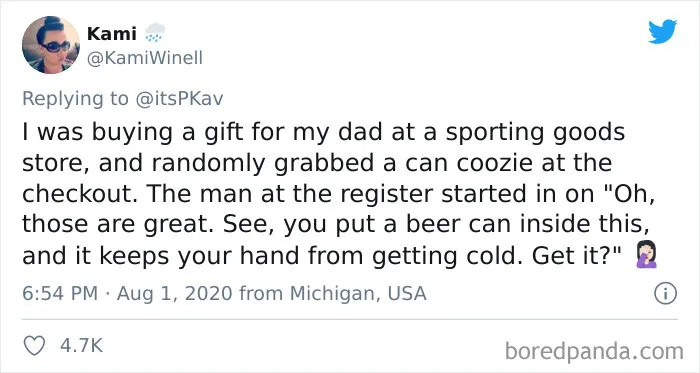The height and width of the screenshot is (373, 700).
Task: Like the tweet with the heart icon
Action: click(34, 346)
